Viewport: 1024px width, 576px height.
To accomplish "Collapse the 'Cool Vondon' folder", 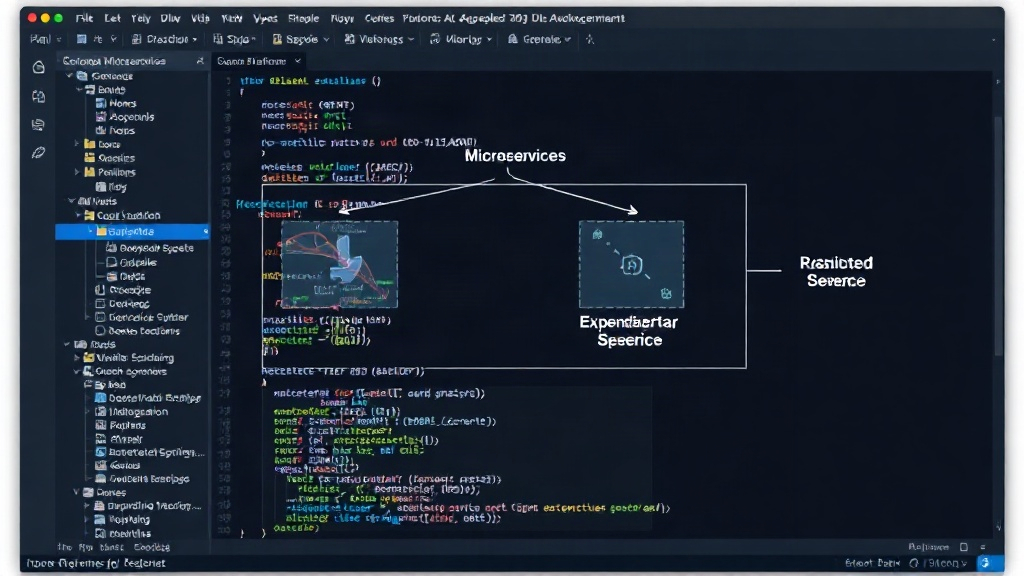I will pos(79,215).
